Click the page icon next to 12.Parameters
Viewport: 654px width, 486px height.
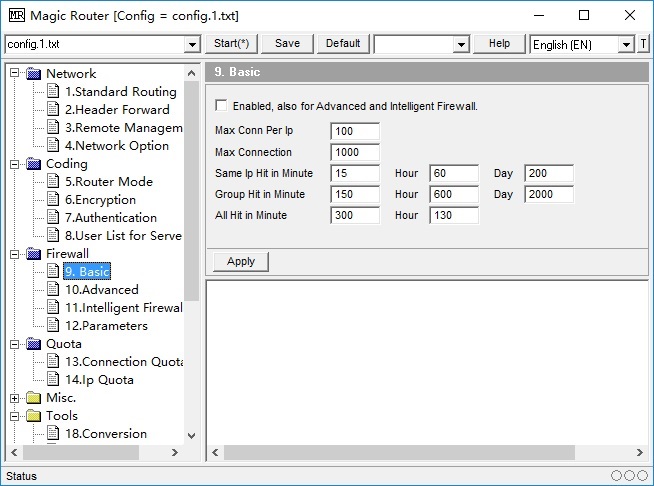click(x=53, y=325)
